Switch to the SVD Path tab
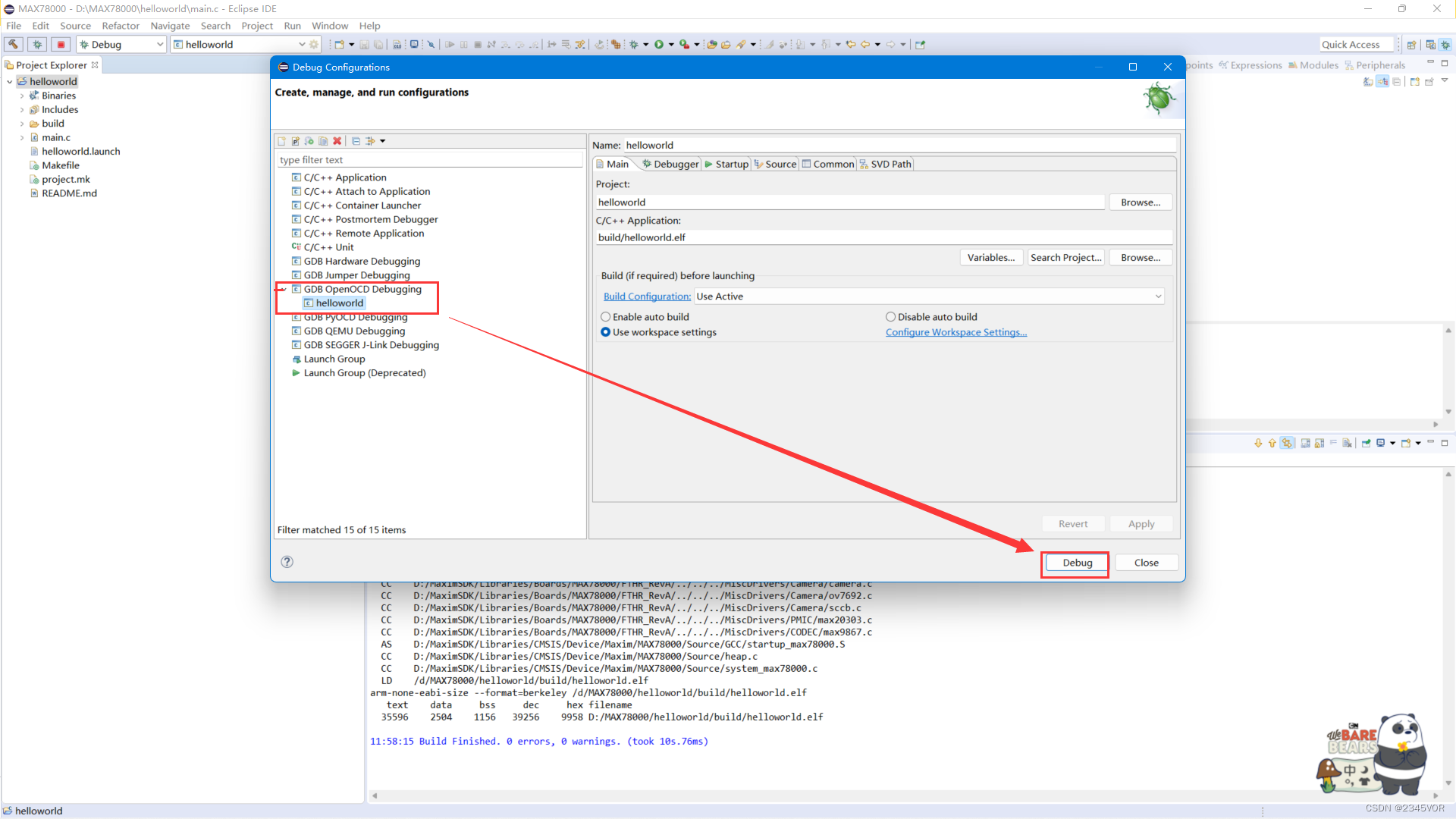The height and width of the screenshot is (819, 1456). point(885,164)
